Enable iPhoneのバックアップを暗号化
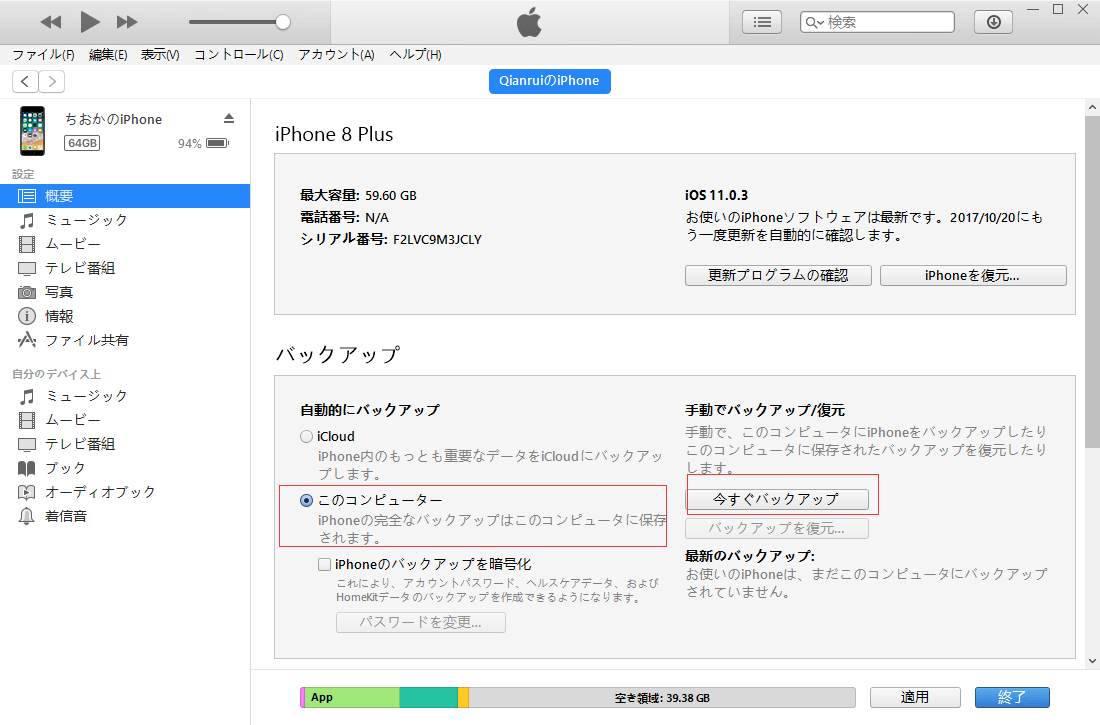The width and height of the screenshot is (1100, 725). pos(324,564)
